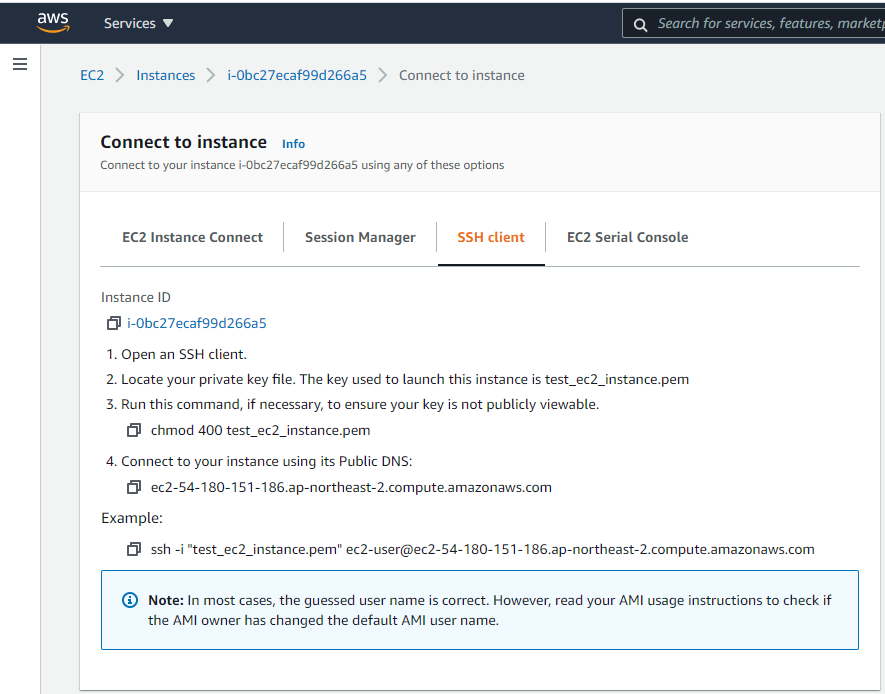This screenshot has width=885, height=694.
Task: Click the 'Instance ID' label
Action: click(x=135, y=297)
